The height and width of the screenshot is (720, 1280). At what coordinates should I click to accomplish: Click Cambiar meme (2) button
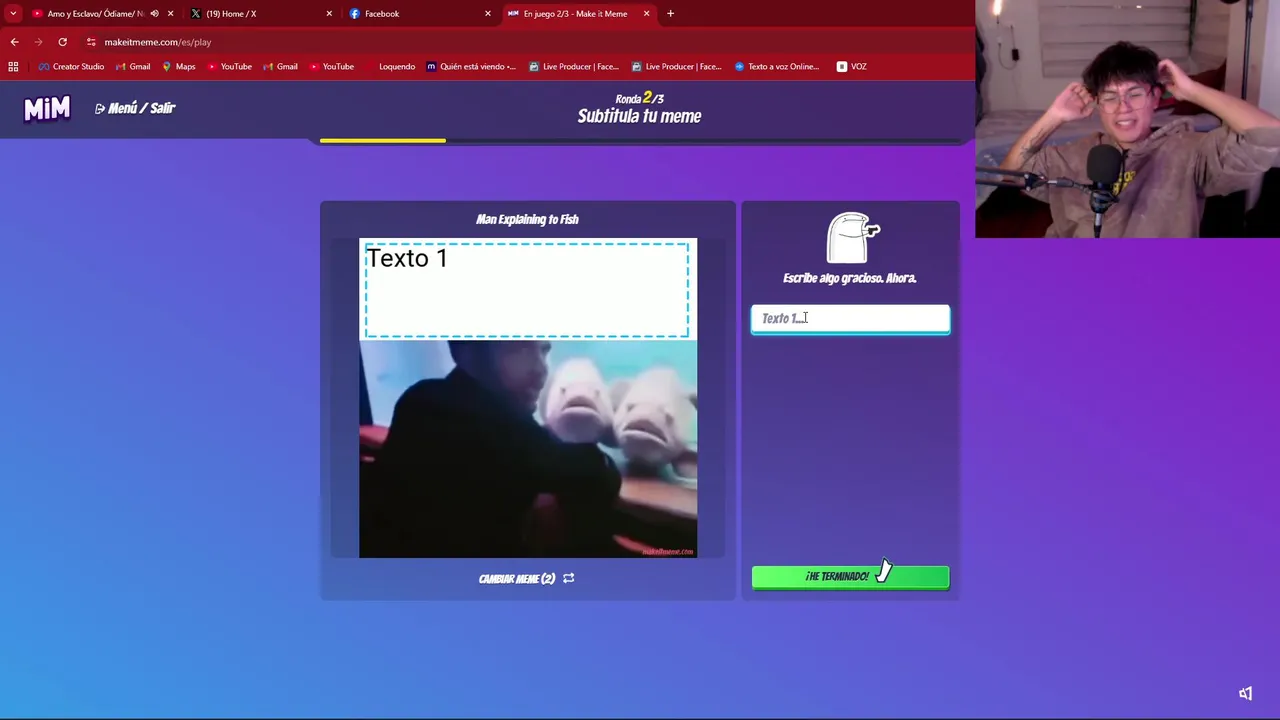click(x=526, y=578)
